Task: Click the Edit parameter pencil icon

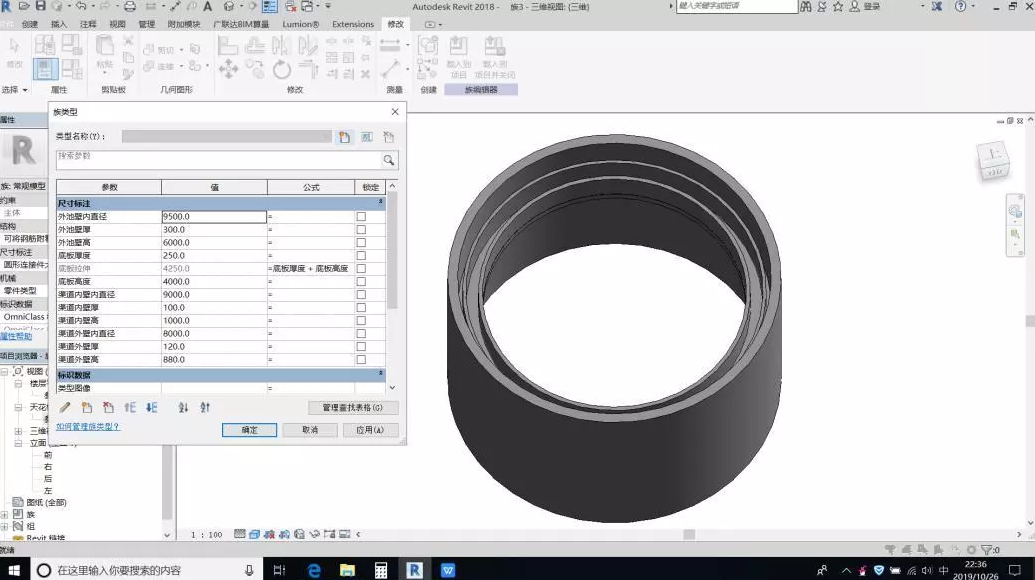Action: pos(65,408)
